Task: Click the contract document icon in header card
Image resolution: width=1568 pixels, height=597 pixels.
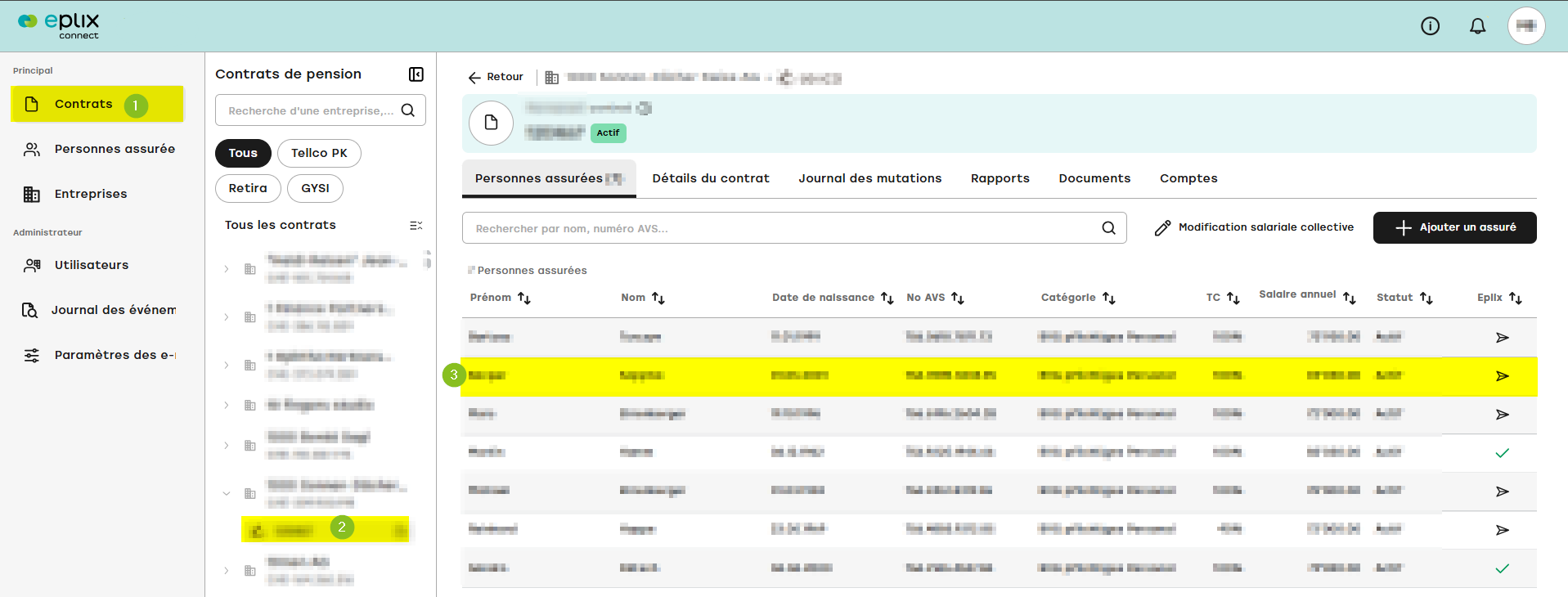Action: pos(491,123)
